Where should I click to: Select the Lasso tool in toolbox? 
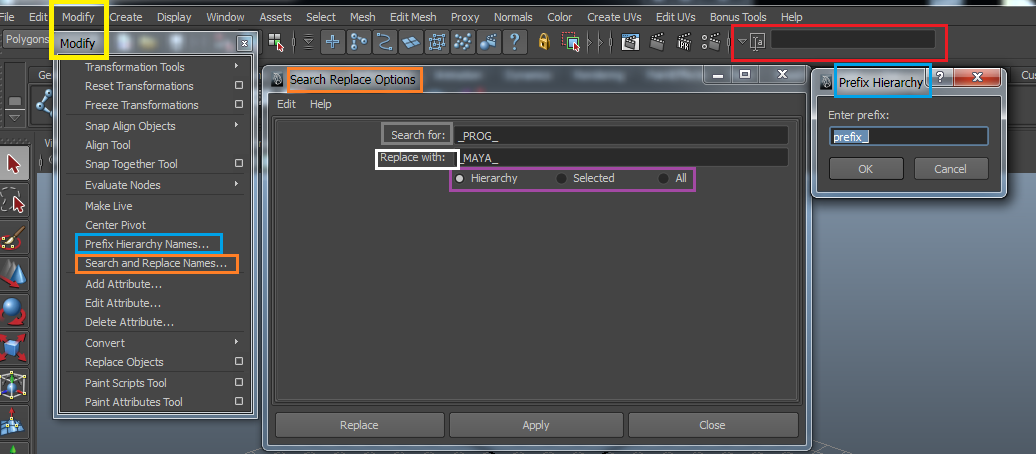click(14, 200)
